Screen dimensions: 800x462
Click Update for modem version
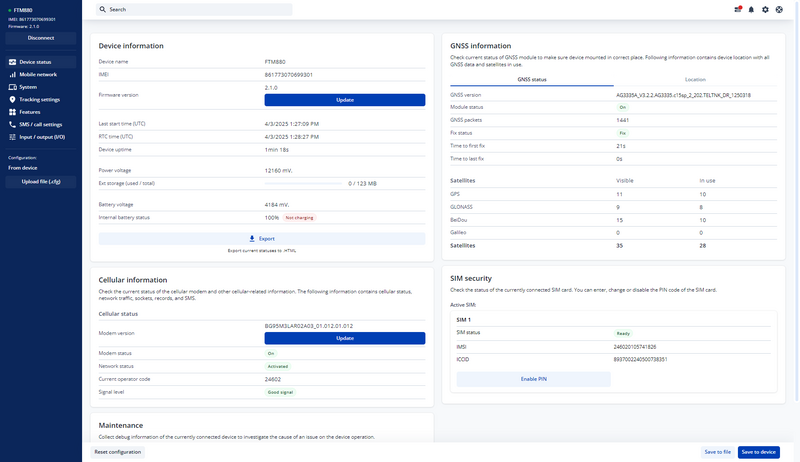pos(344,338)
